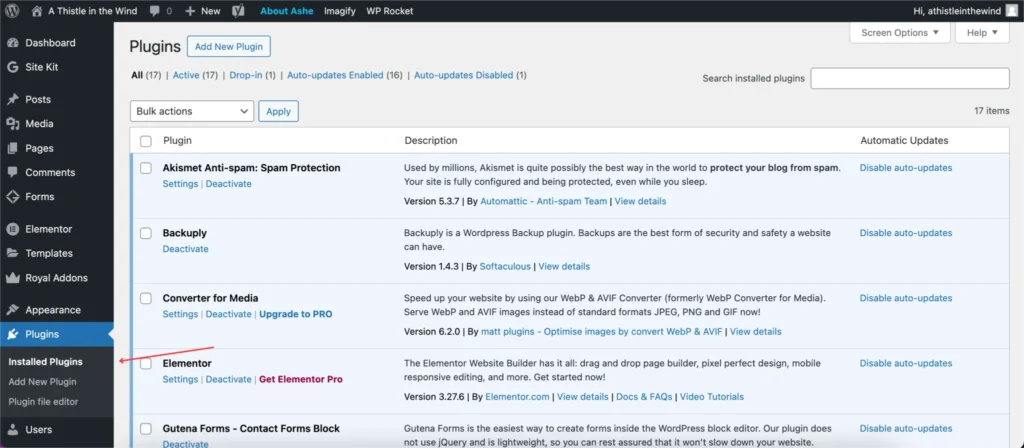Open Akismet Settings link
1024x448 pixels.
tap(180, 184)
